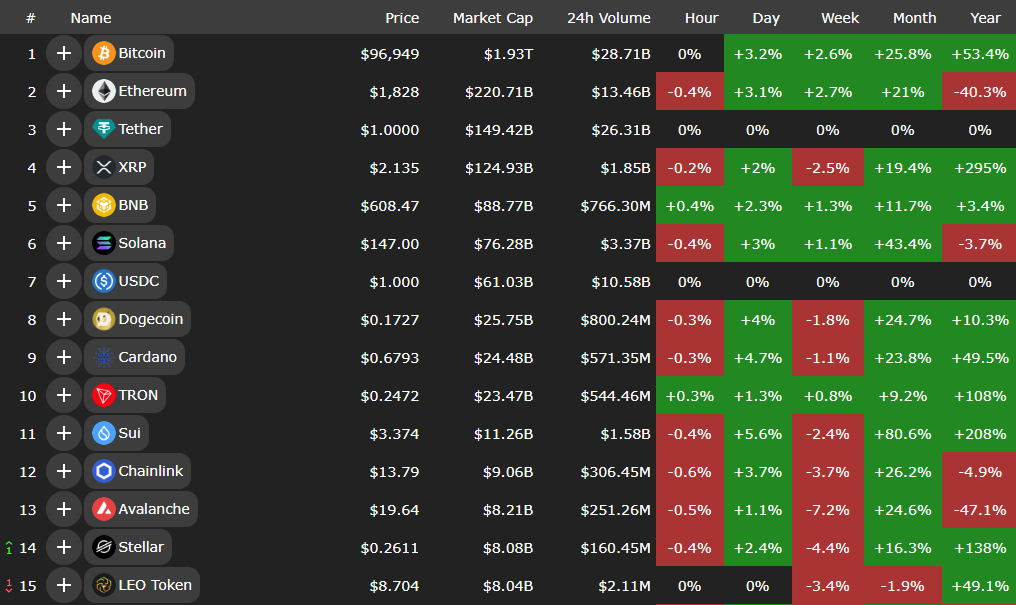Click the Tether logo icon
Screen dimensions: 1016x605
103,129
